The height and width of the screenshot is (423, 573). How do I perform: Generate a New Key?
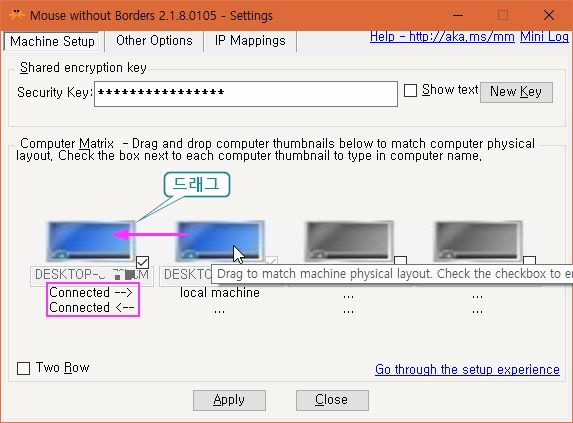pyautogui.click(x=516, y=92)
